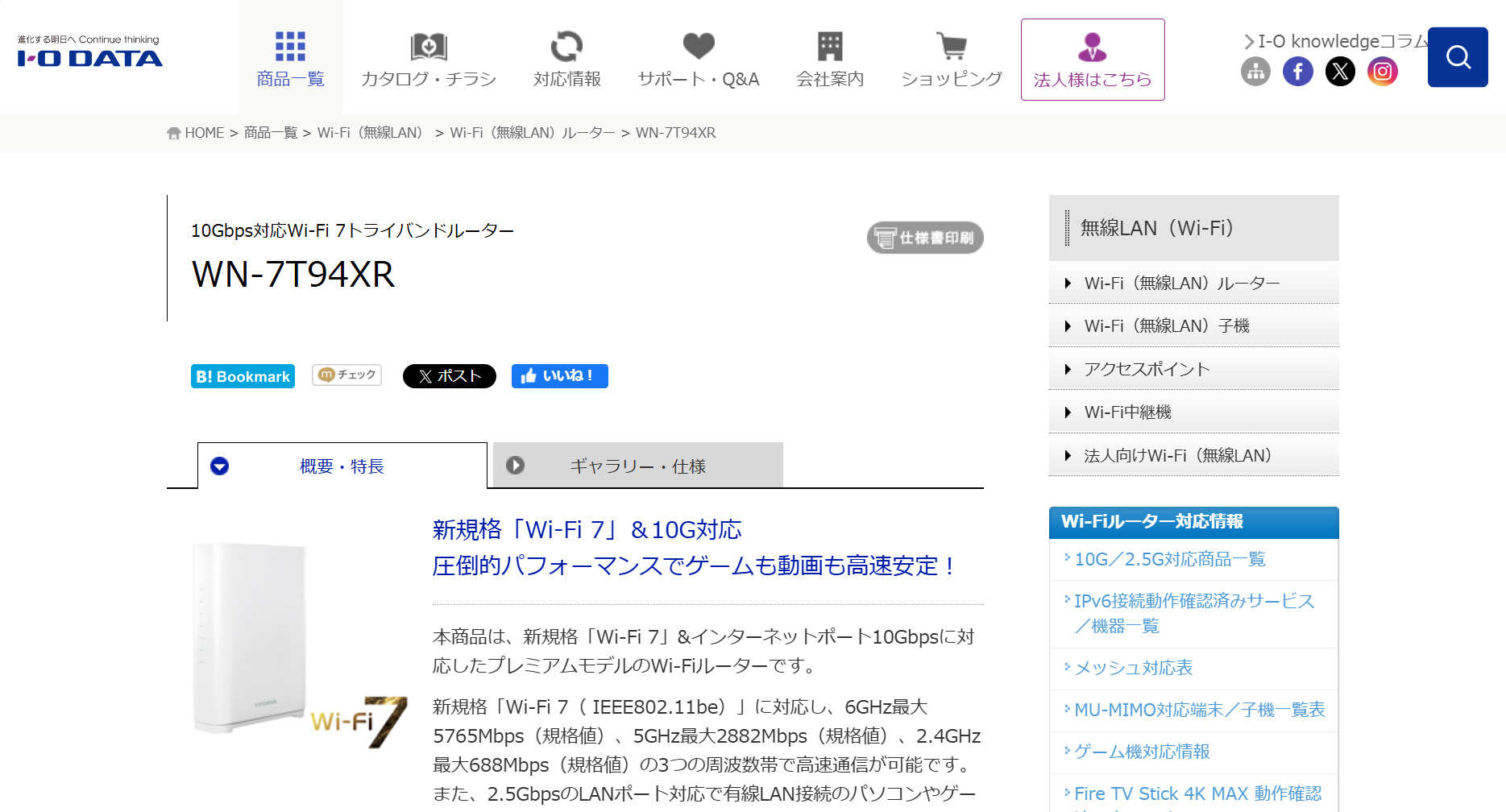Open 10G／2.5G対応商品一覧 link
The width and height of the screenshot is (1506, 812).
tap(1170, 559)
